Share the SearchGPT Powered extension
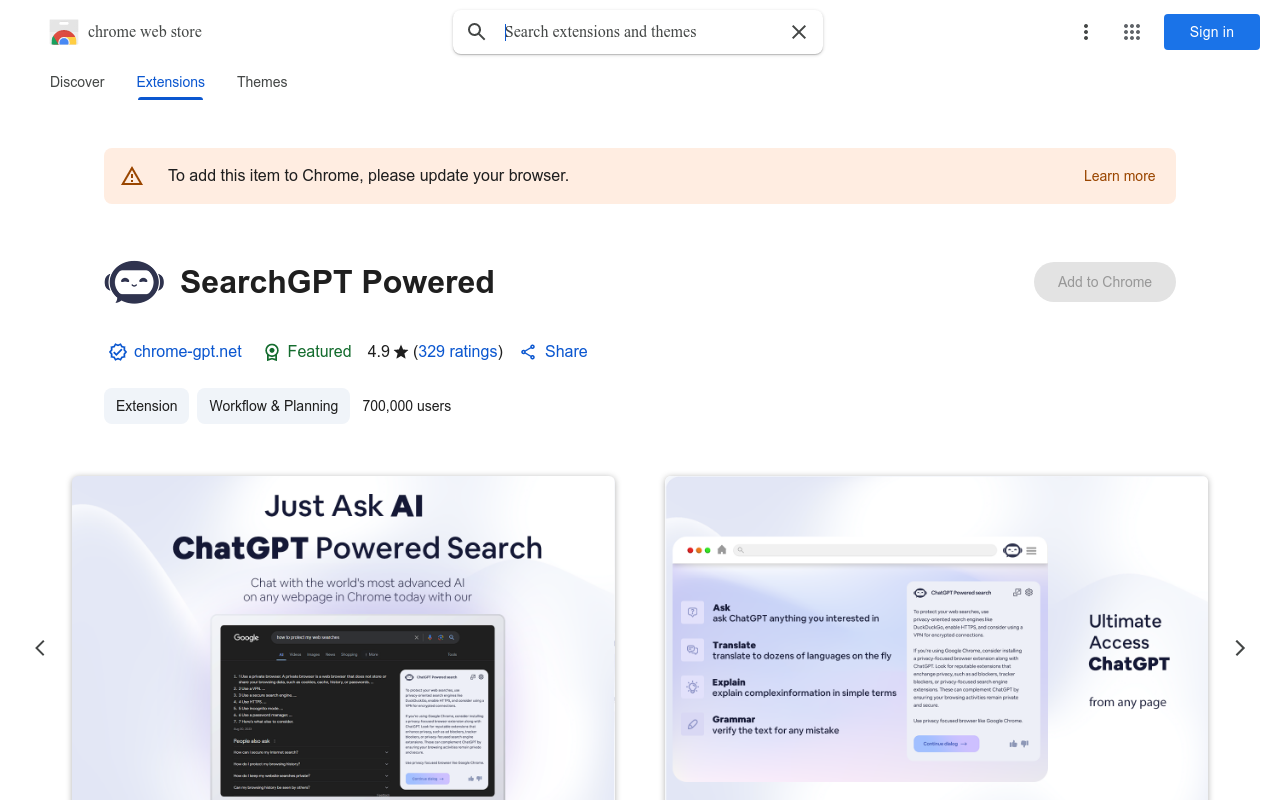Viewport: 1280px width, 800px height. pyautogui.click(x=553, y=351)
